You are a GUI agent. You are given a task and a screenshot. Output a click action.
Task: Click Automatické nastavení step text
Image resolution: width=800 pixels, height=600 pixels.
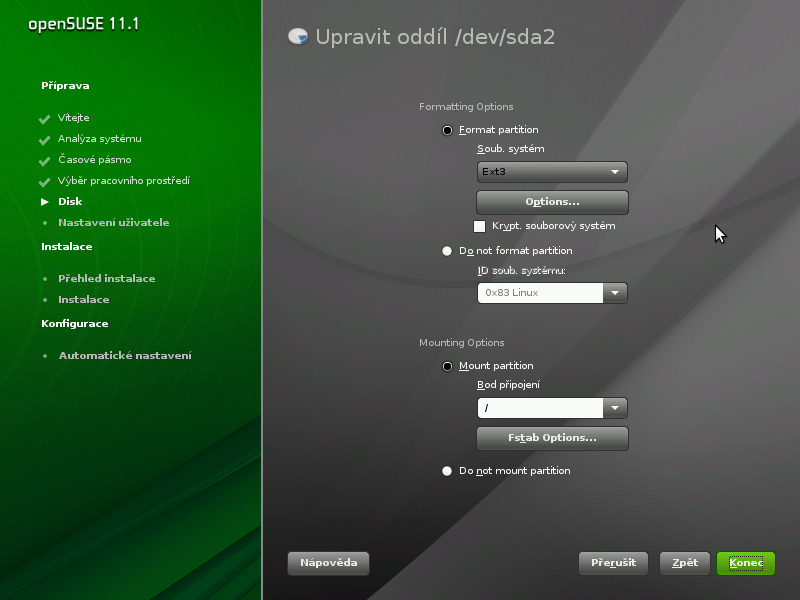126,356
